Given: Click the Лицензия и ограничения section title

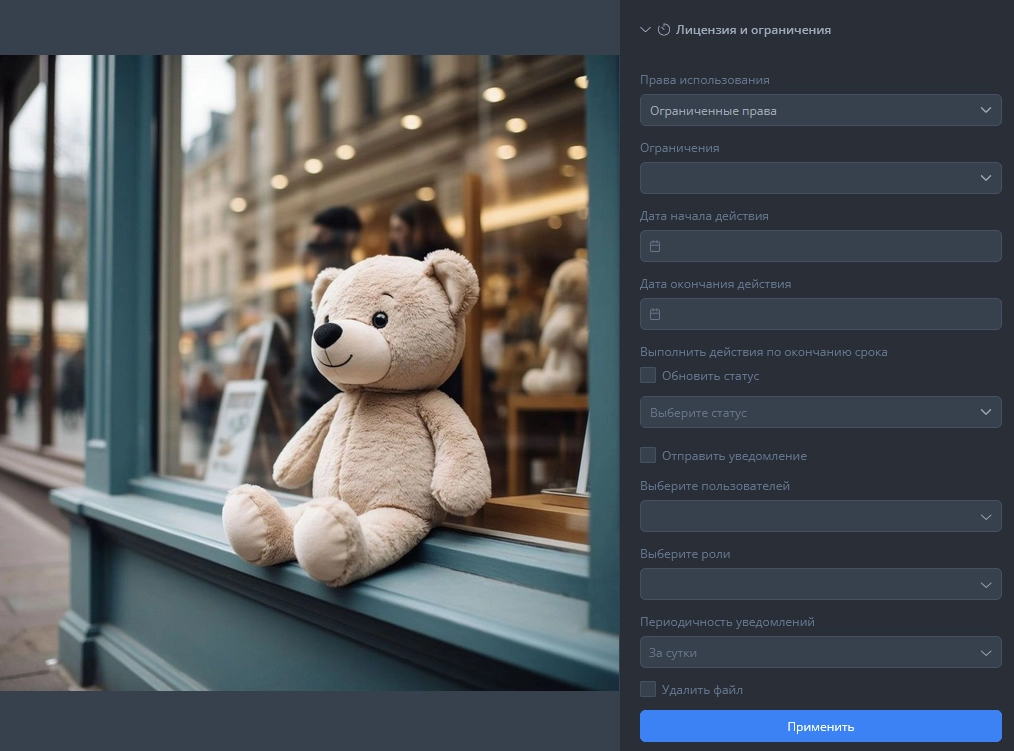Looking at the screenshot, I should [753, 30].
